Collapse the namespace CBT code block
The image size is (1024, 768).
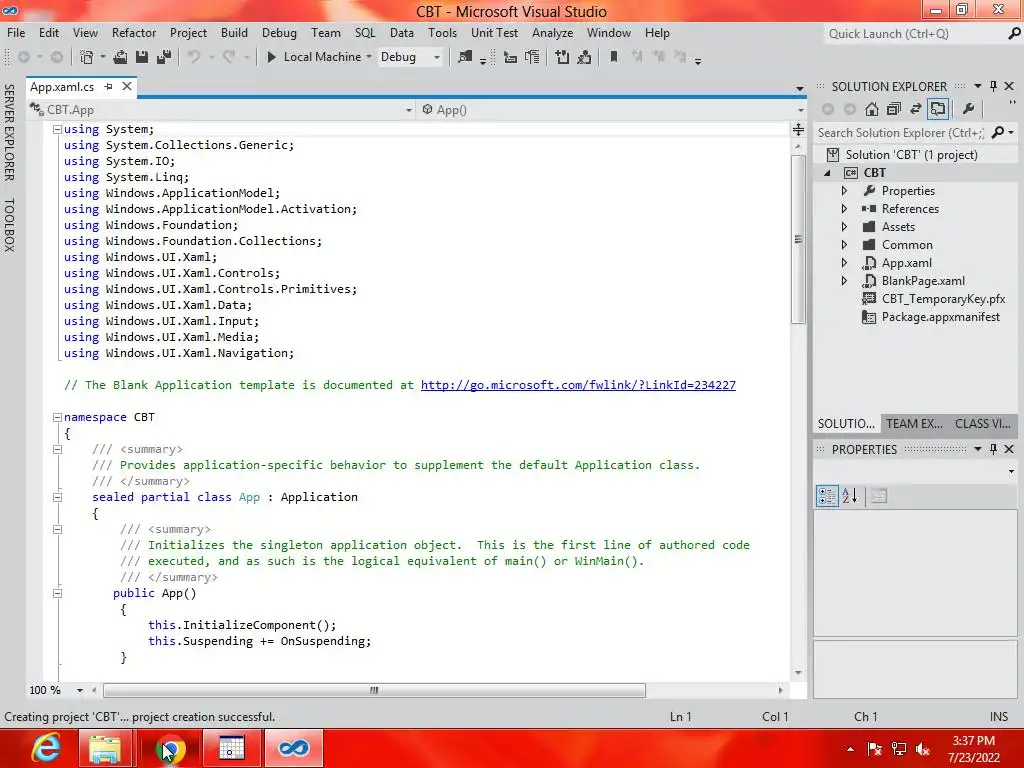[x=57, y=417]
